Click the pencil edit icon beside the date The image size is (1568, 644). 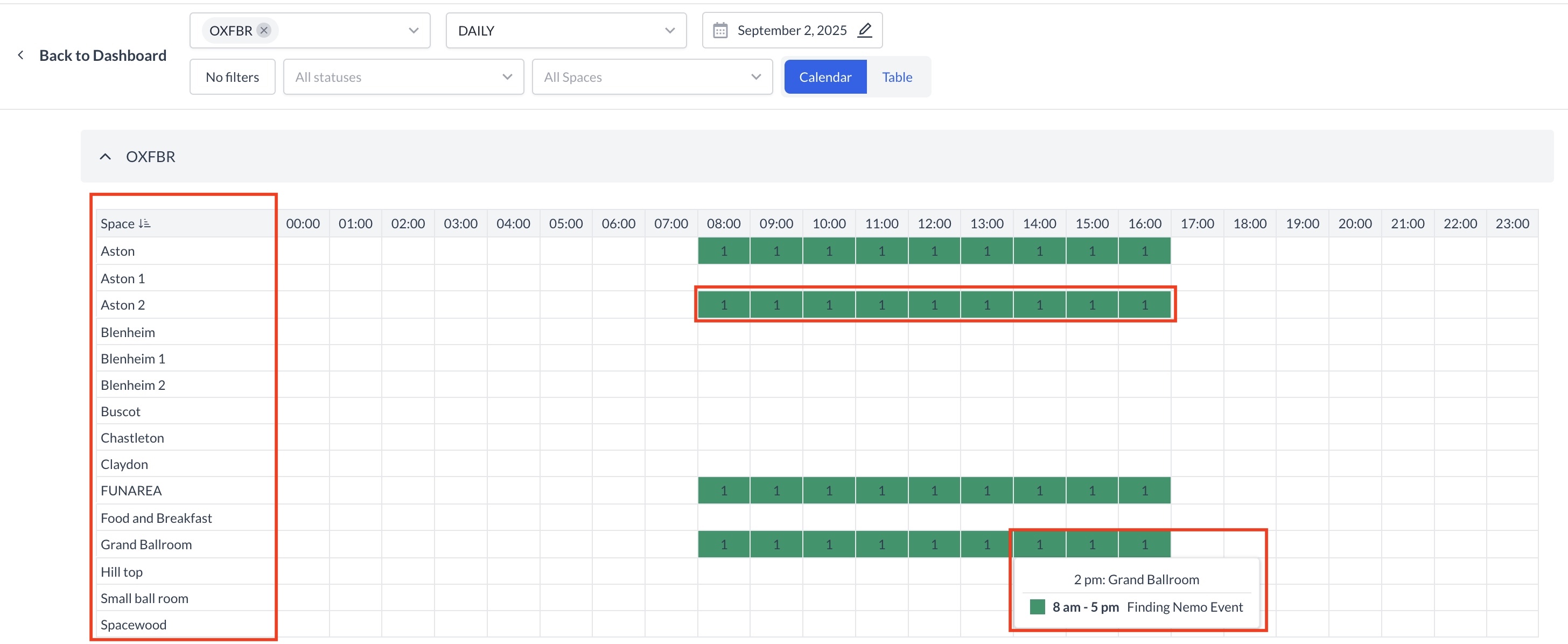(x=864, y=31)
